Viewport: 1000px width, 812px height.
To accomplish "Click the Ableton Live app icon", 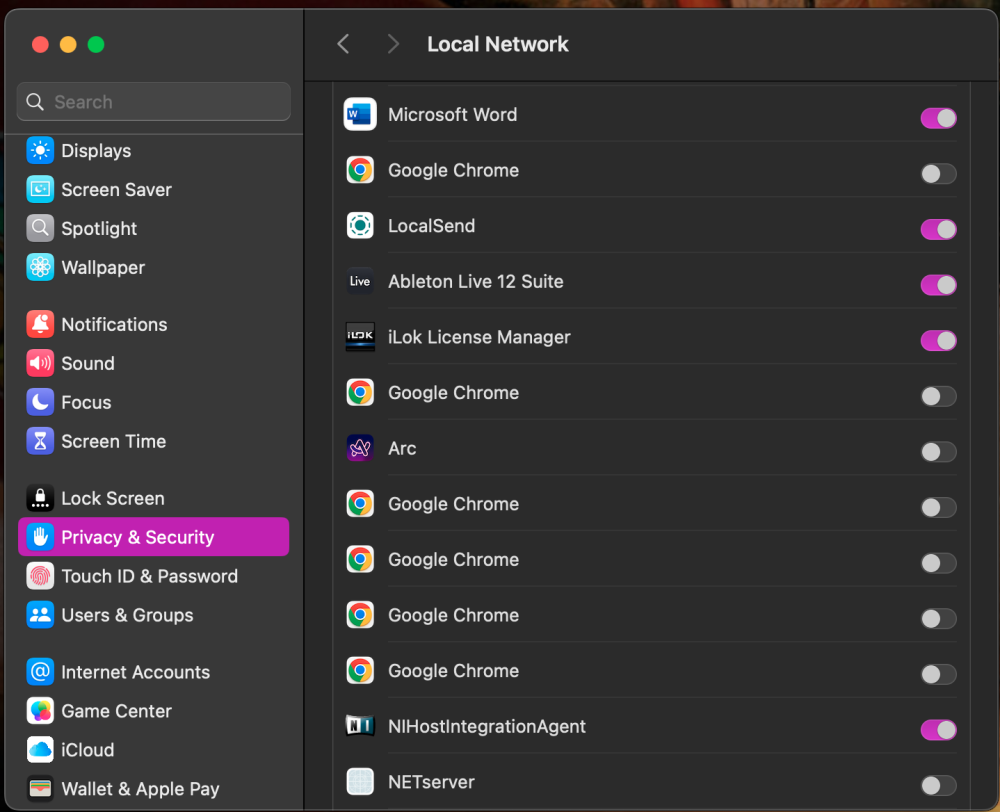I will click(x=360, y=281).
